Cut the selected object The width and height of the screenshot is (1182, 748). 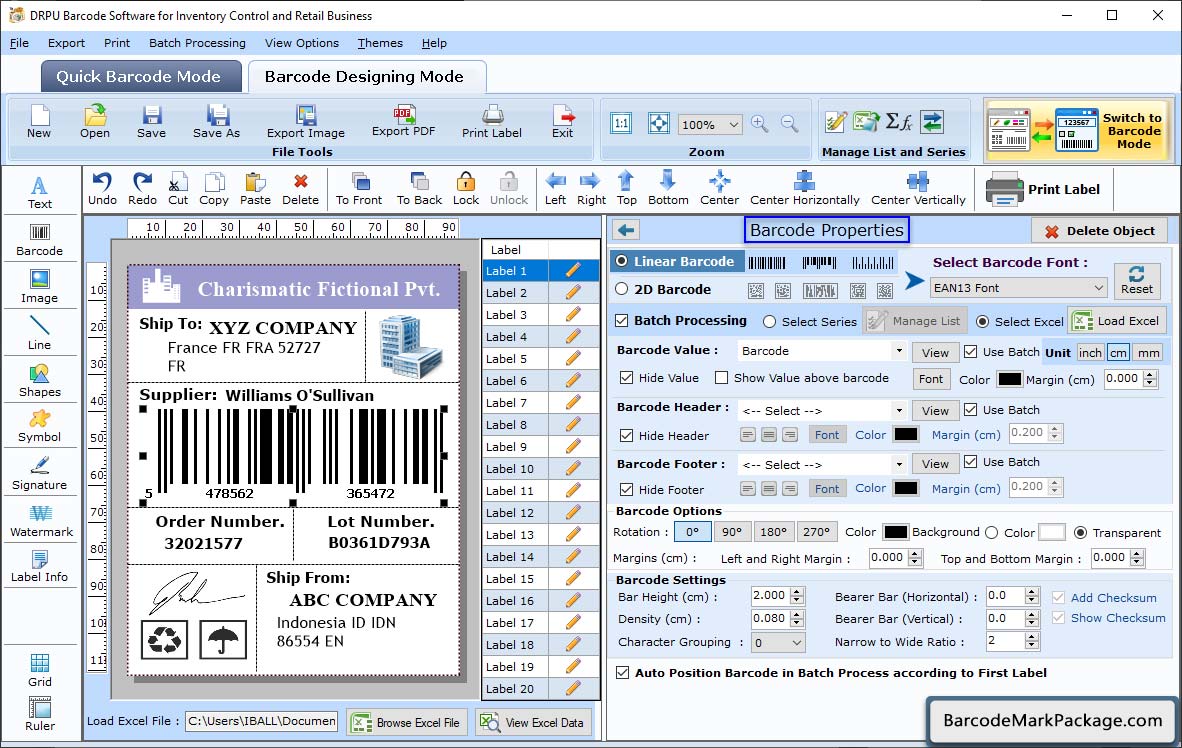coord(178,189)
